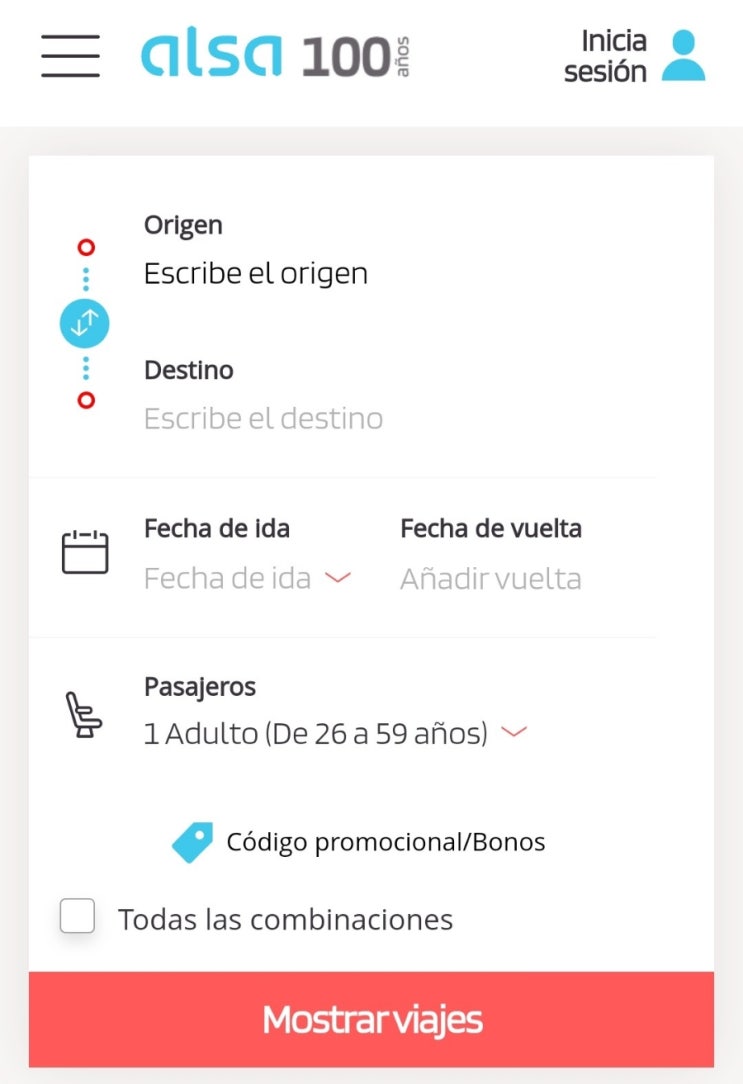Screen dimensions: 743x1084
Task: Select Añadir vuelta return date
Action: click(491, 579)
